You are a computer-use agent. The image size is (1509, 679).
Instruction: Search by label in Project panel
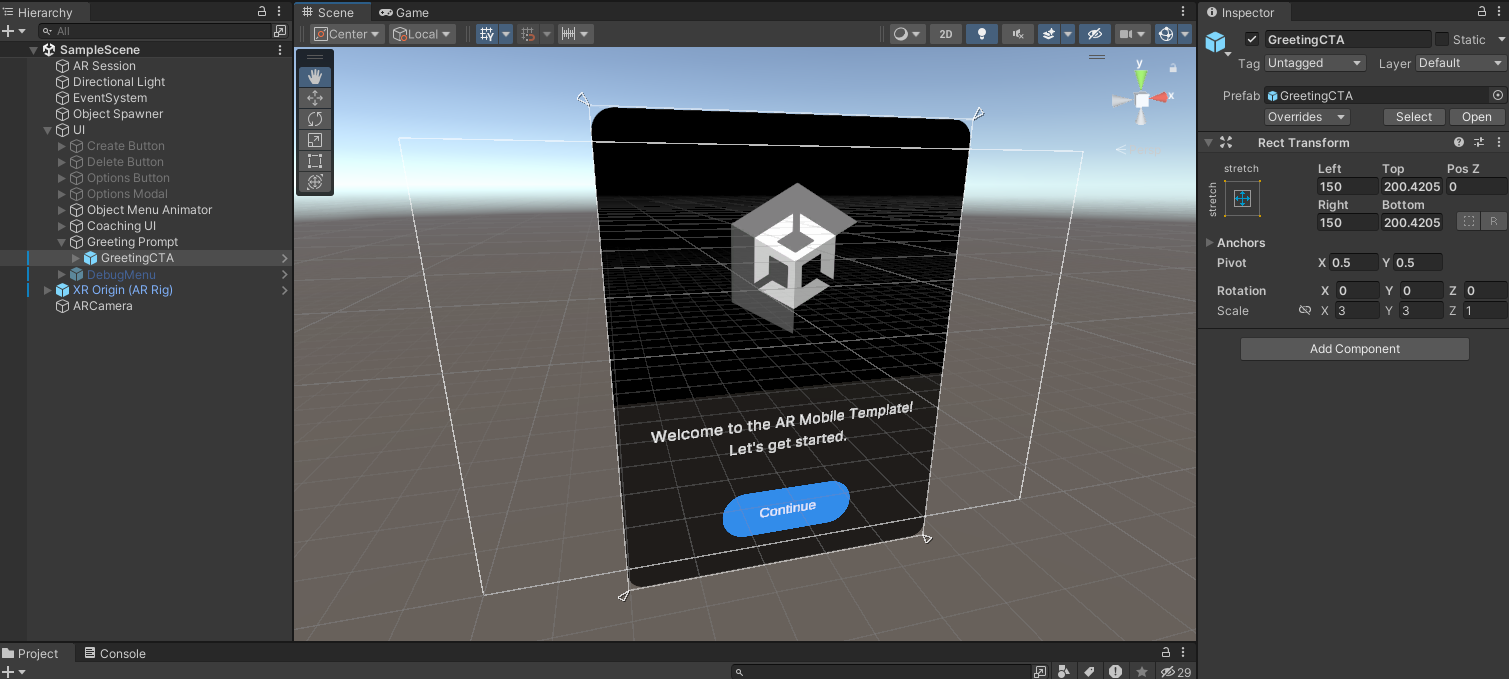coord(1090,672)
